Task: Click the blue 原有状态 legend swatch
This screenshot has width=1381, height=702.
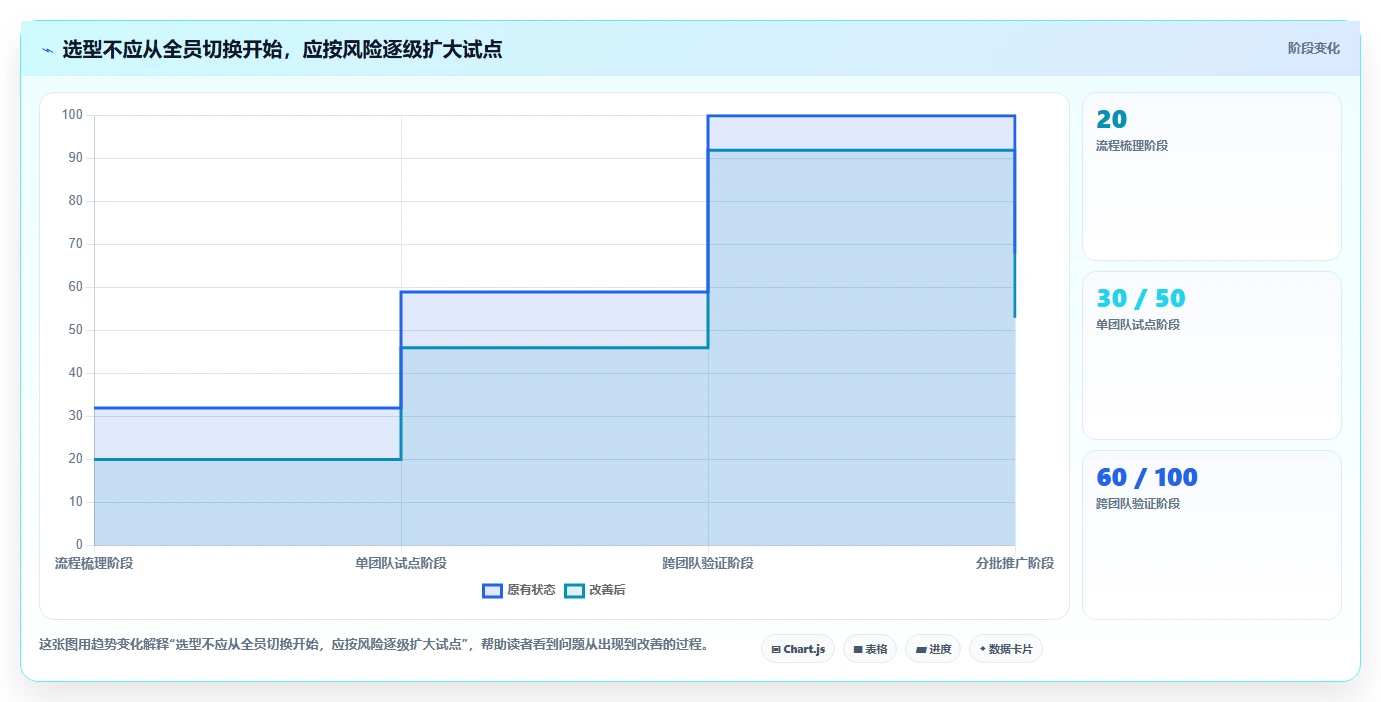Action: coord(492,590)
